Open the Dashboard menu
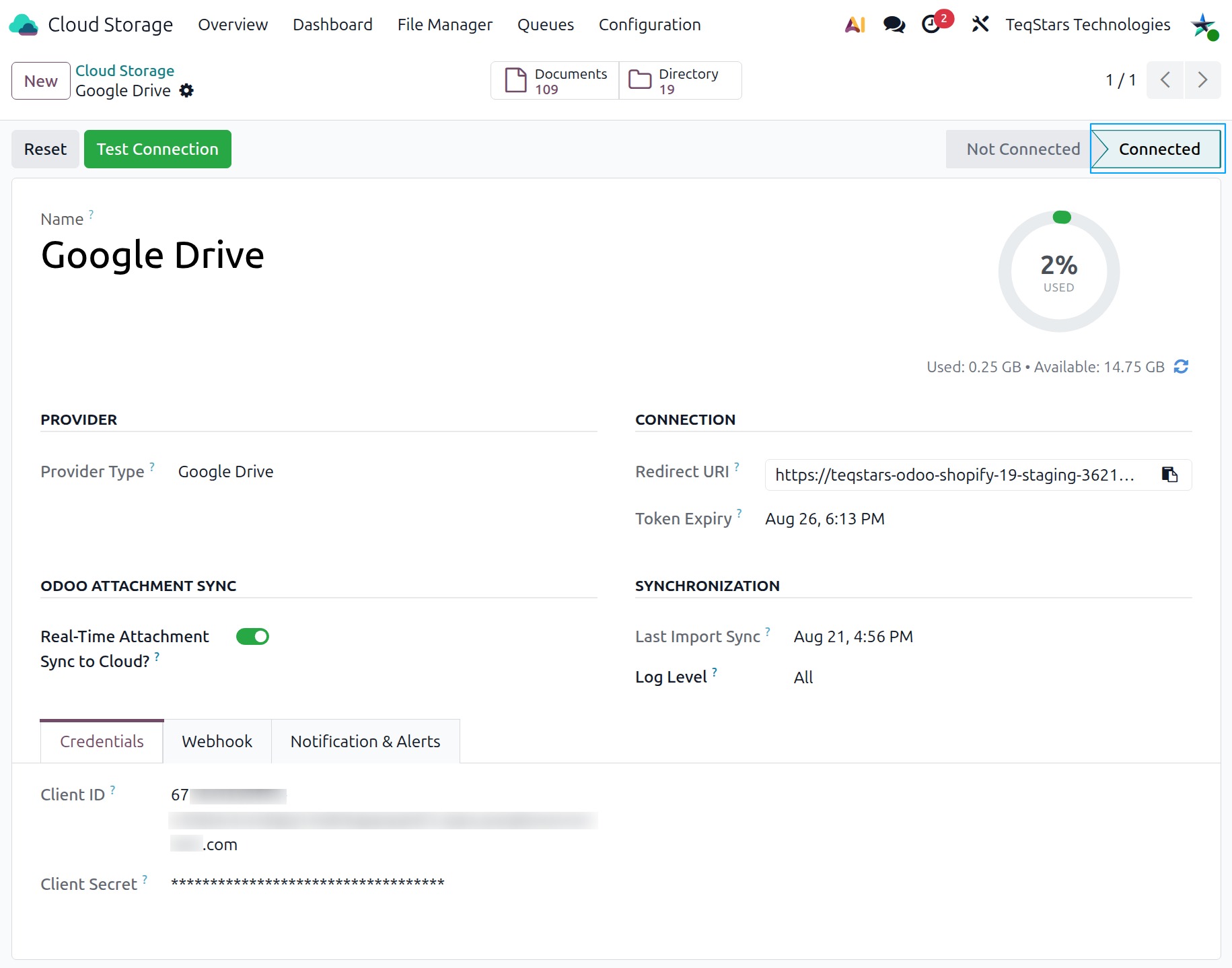 (x=332, y=25)
